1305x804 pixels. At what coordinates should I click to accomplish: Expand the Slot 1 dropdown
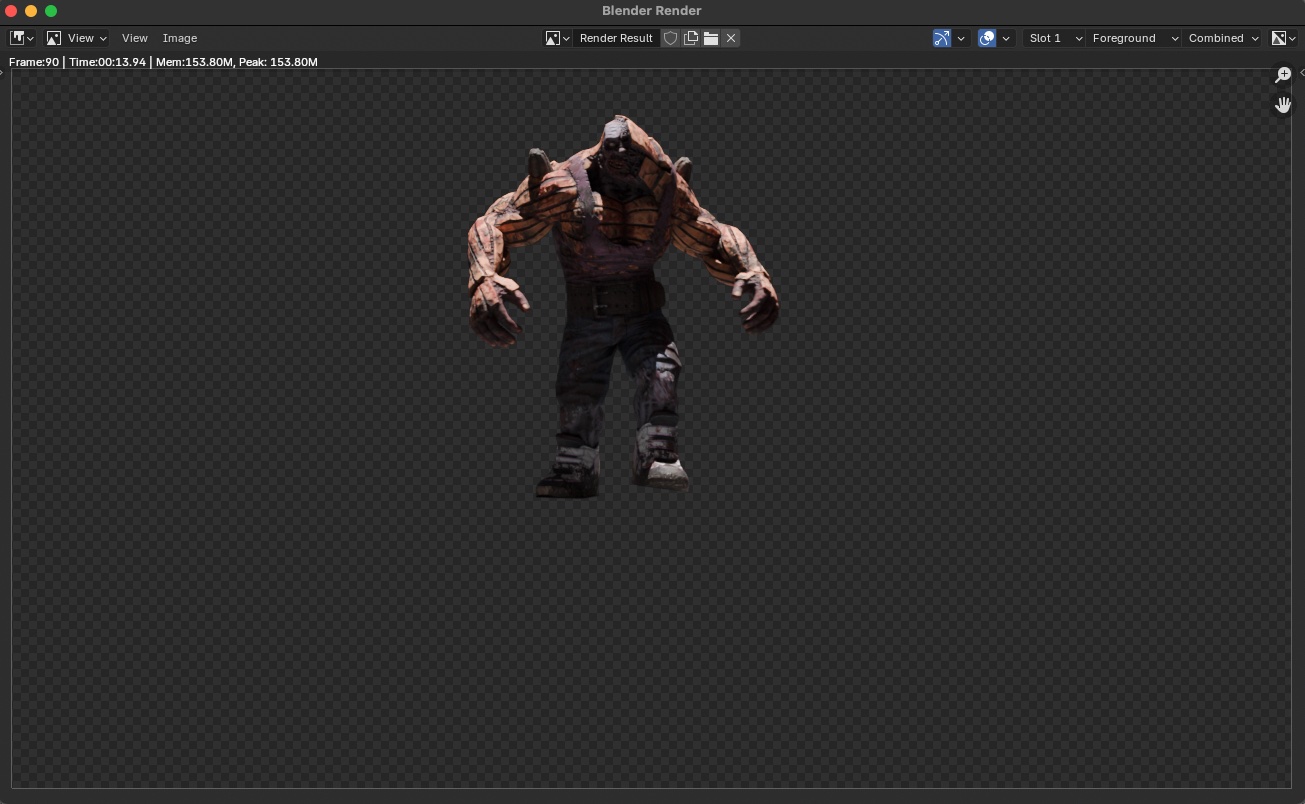(1055, 38)
